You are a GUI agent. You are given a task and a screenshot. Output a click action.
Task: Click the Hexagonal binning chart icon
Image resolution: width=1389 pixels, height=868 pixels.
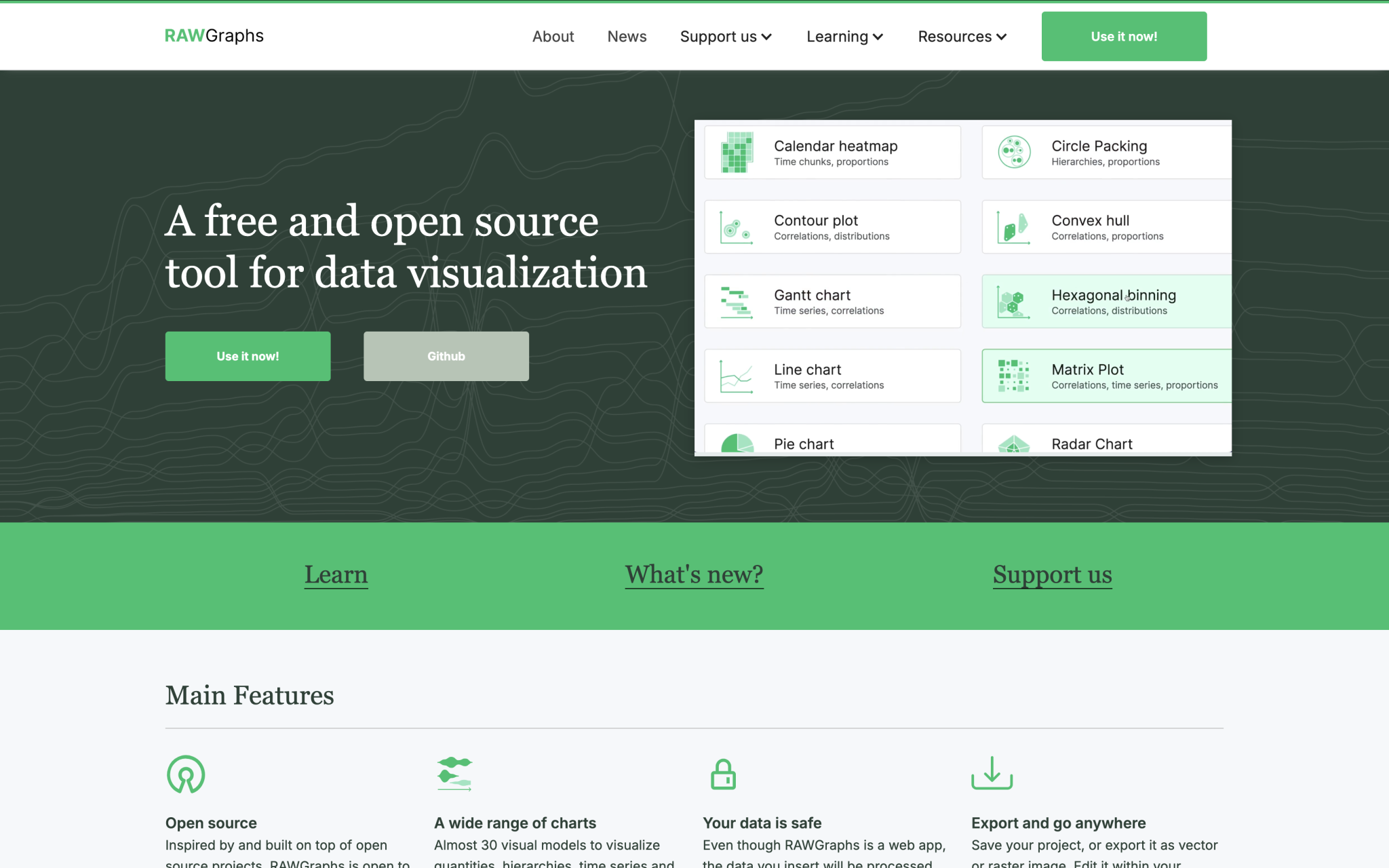[1013, 302]
